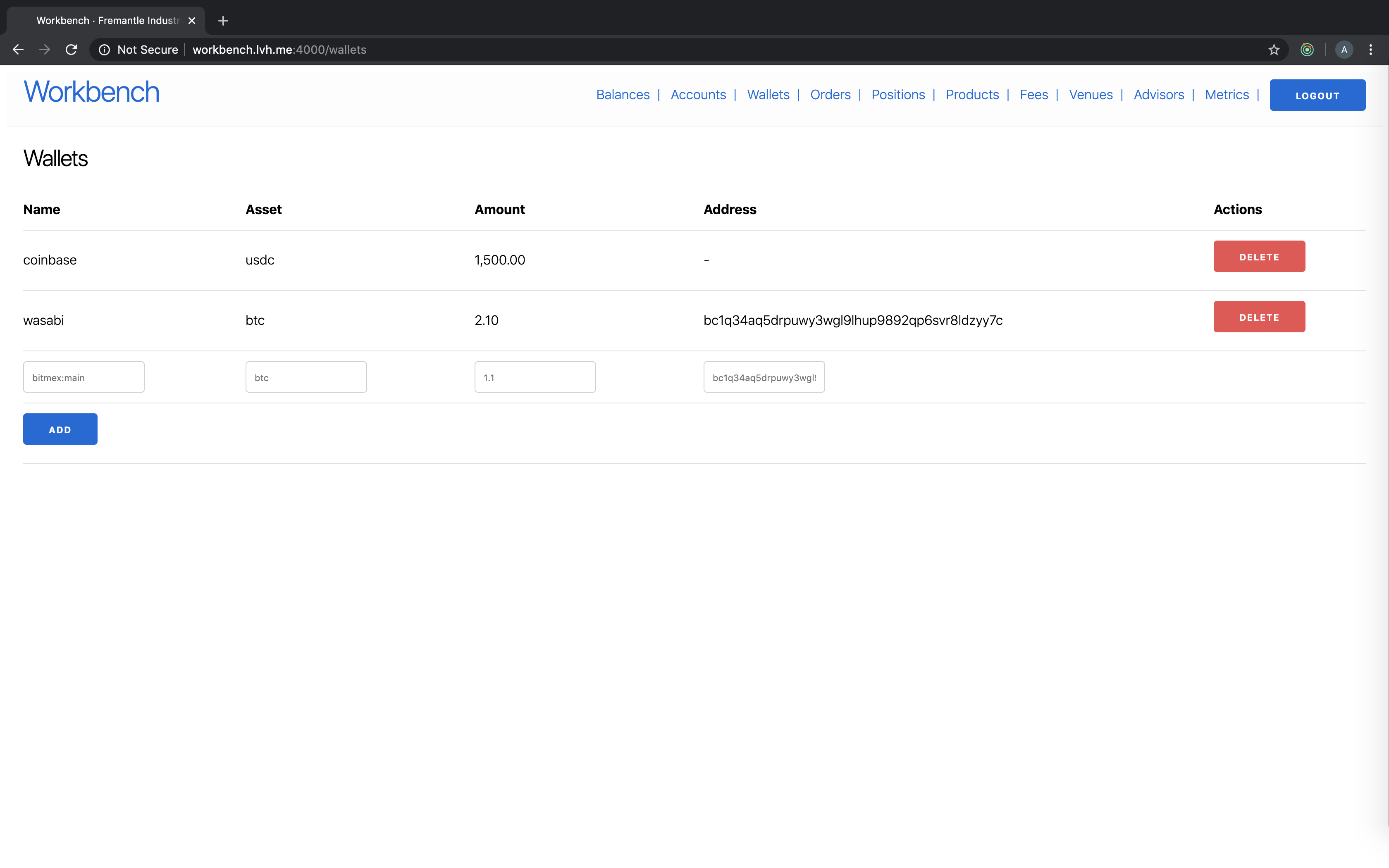
Task: Click the Workbench logo heading
Action: pyautogui.click(x=91, y=93)
